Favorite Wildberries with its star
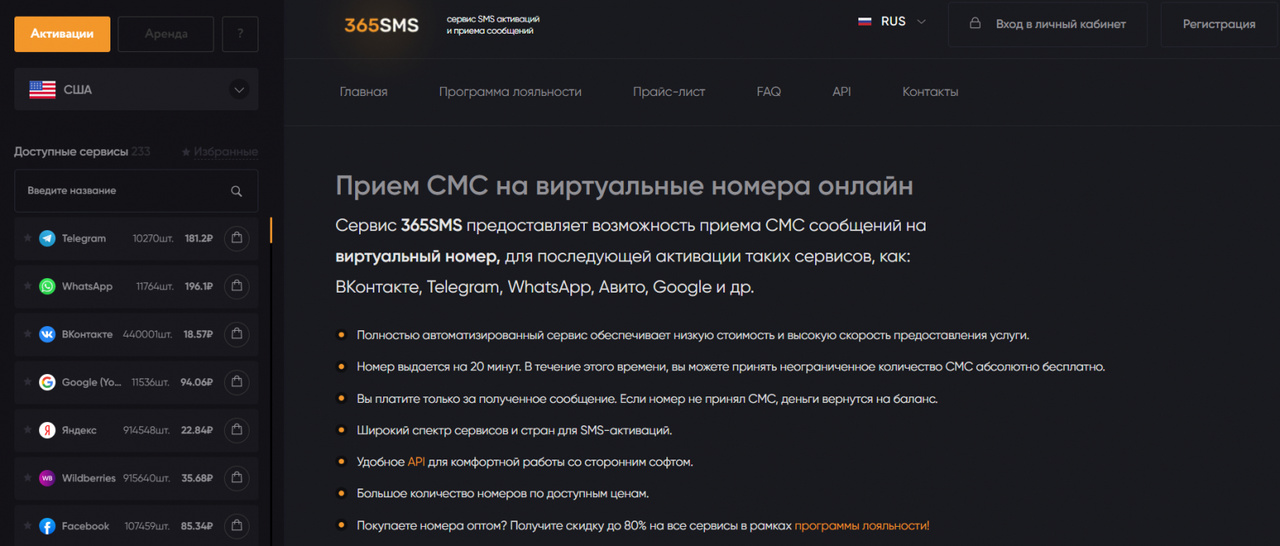 [x=28, y=478]
